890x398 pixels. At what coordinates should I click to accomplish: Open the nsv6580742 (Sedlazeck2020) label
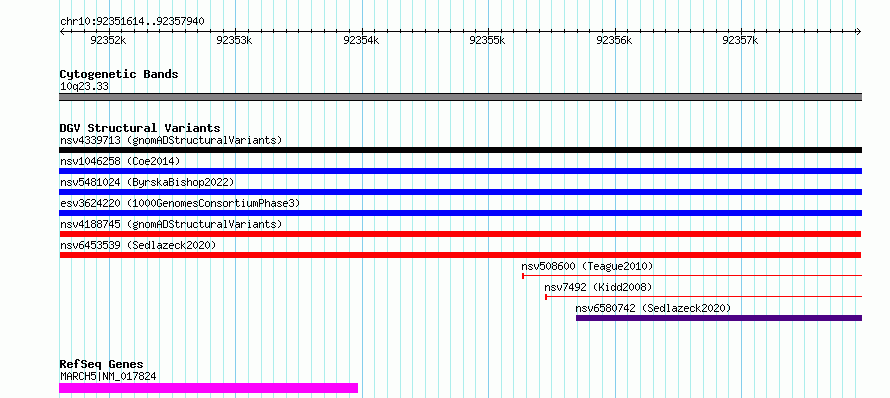(653, 308)
